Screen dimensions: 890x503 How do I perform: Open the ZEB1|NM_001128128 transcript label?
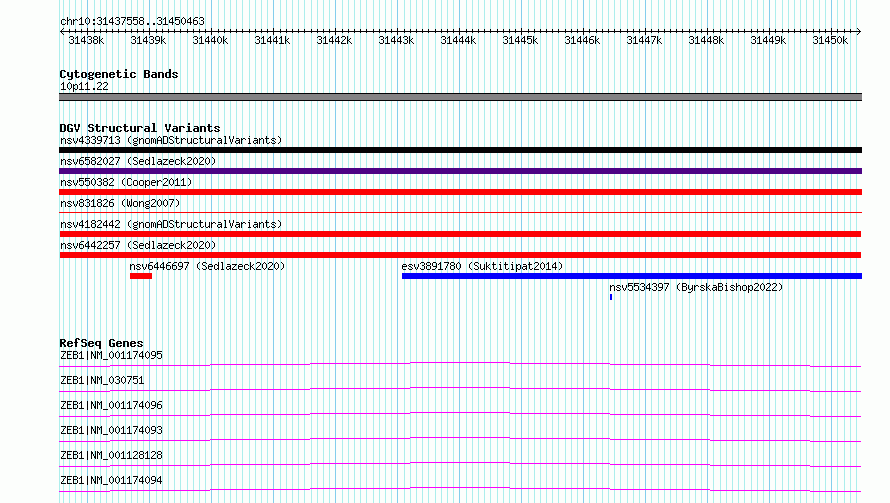111,455
